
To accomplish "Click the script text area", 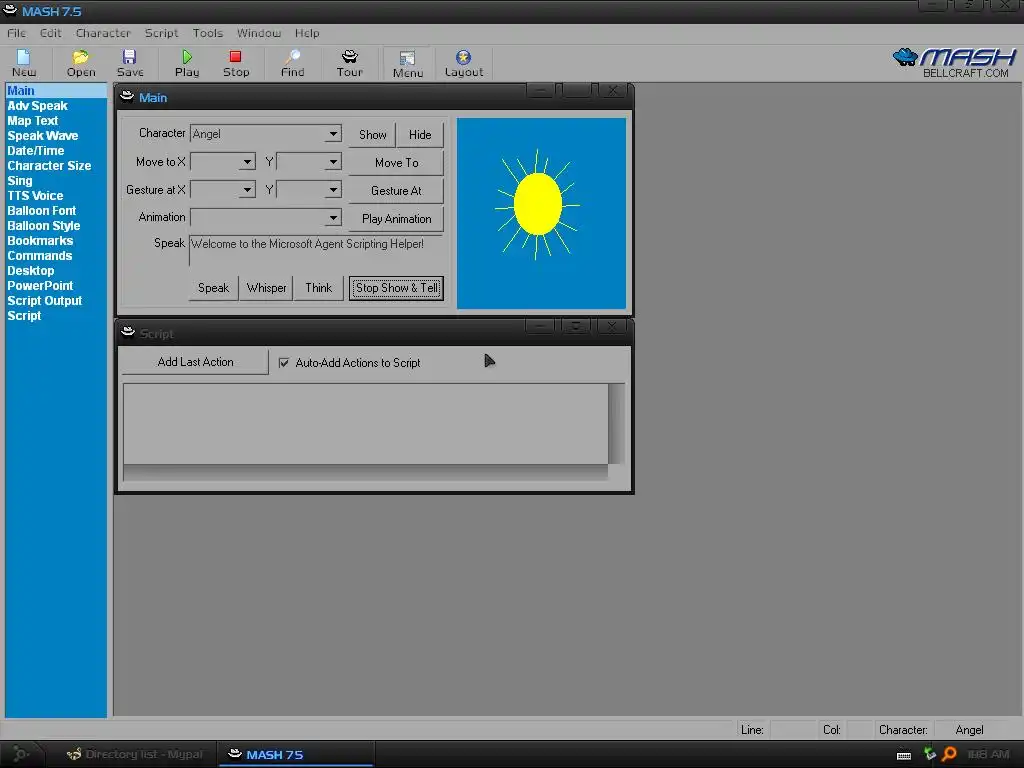I will point(366,424).
